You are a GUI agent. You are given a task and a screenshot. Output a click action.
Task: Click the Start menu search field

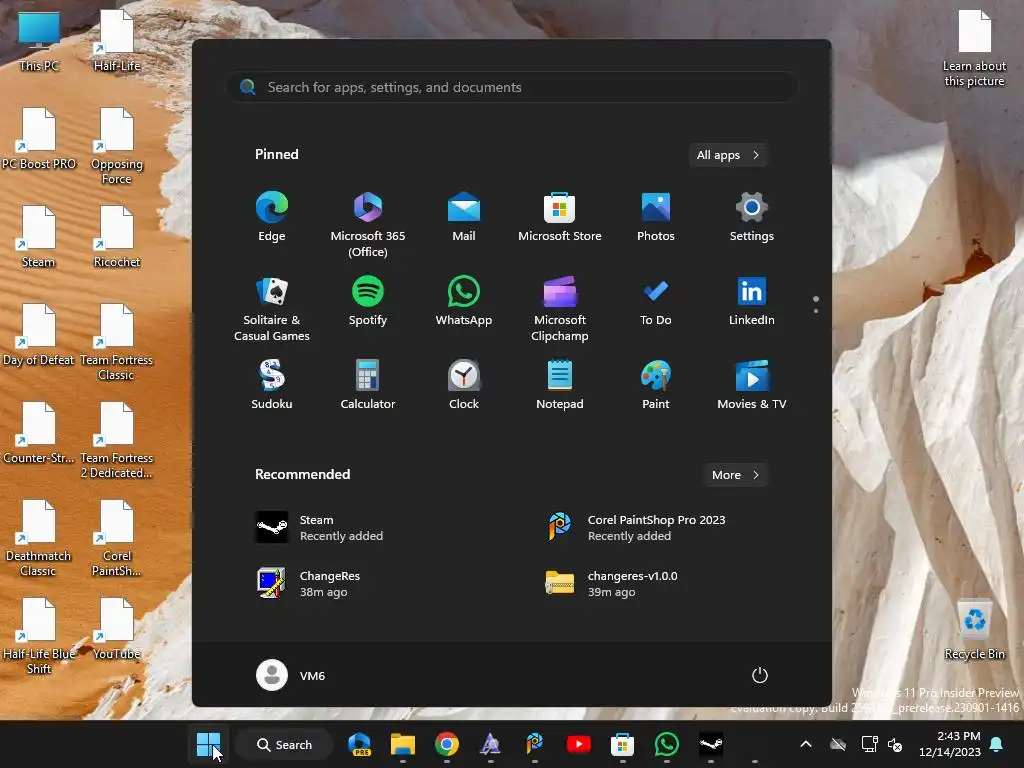pos(512,88)
